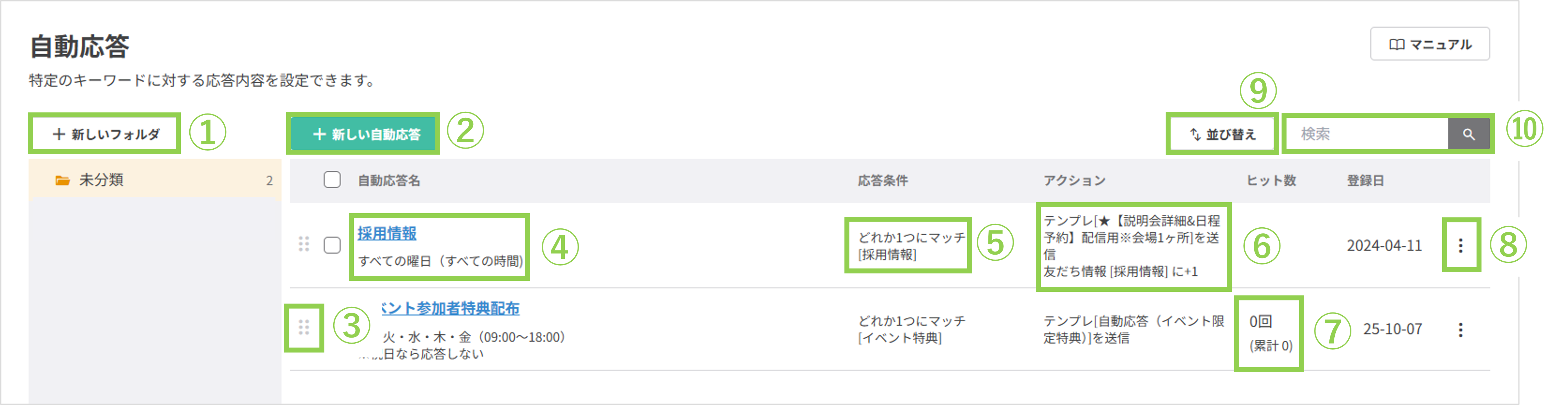
Task: Click the 新しいフォルダ button
Action: (x=105, y=134)
